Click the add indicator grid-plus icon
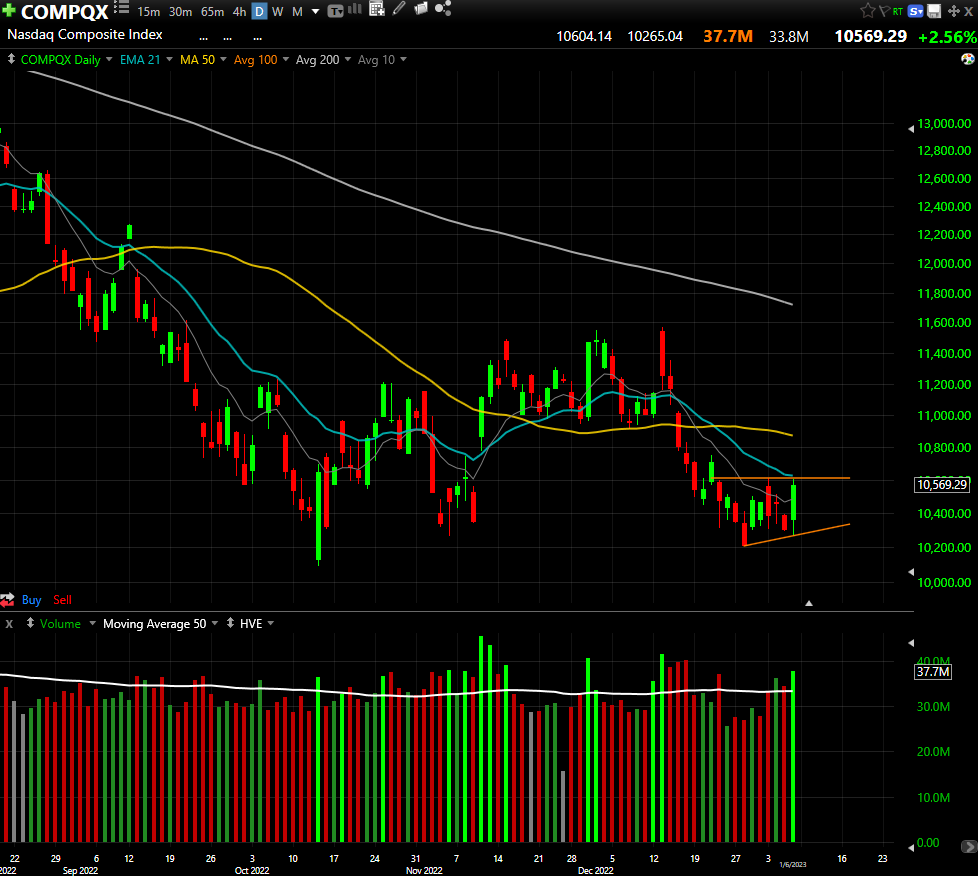Viewport: 978px width, 876px height. click(x=377, y=8)
